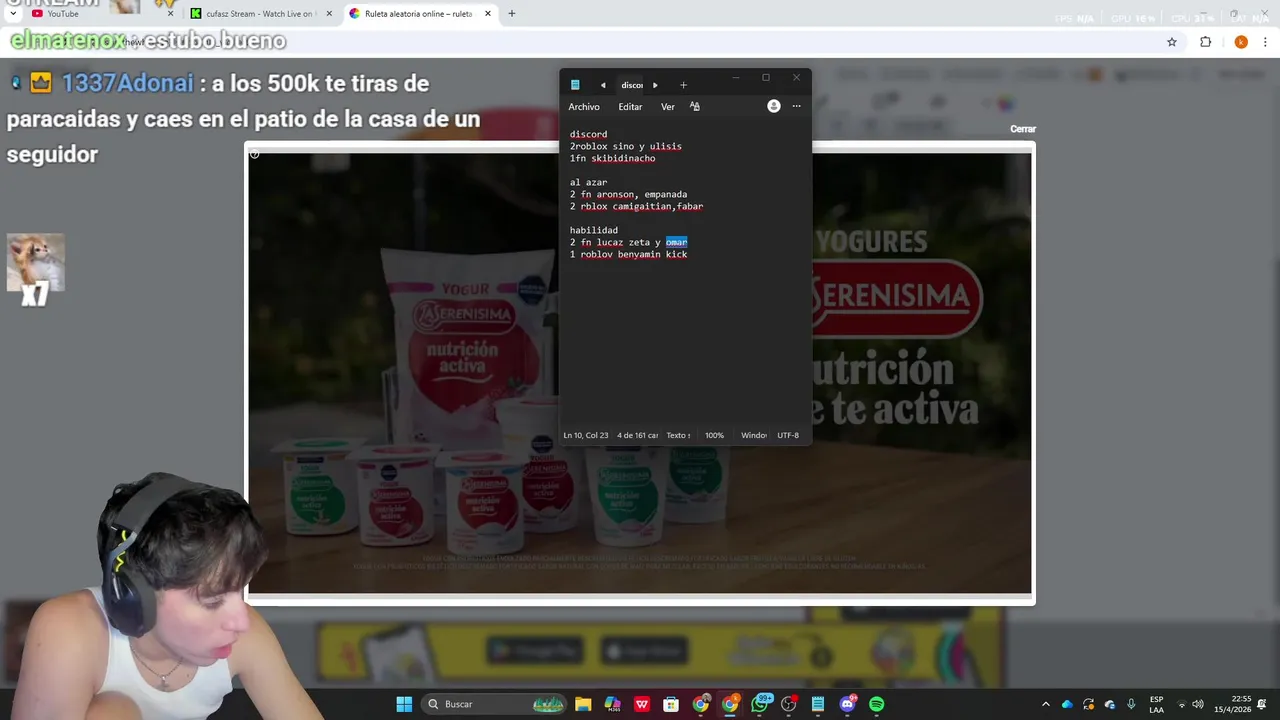The width and height of the screenshot is (1280, 720).
Task: Open the Chrome profile avatar
Action: coord(1241,42)
